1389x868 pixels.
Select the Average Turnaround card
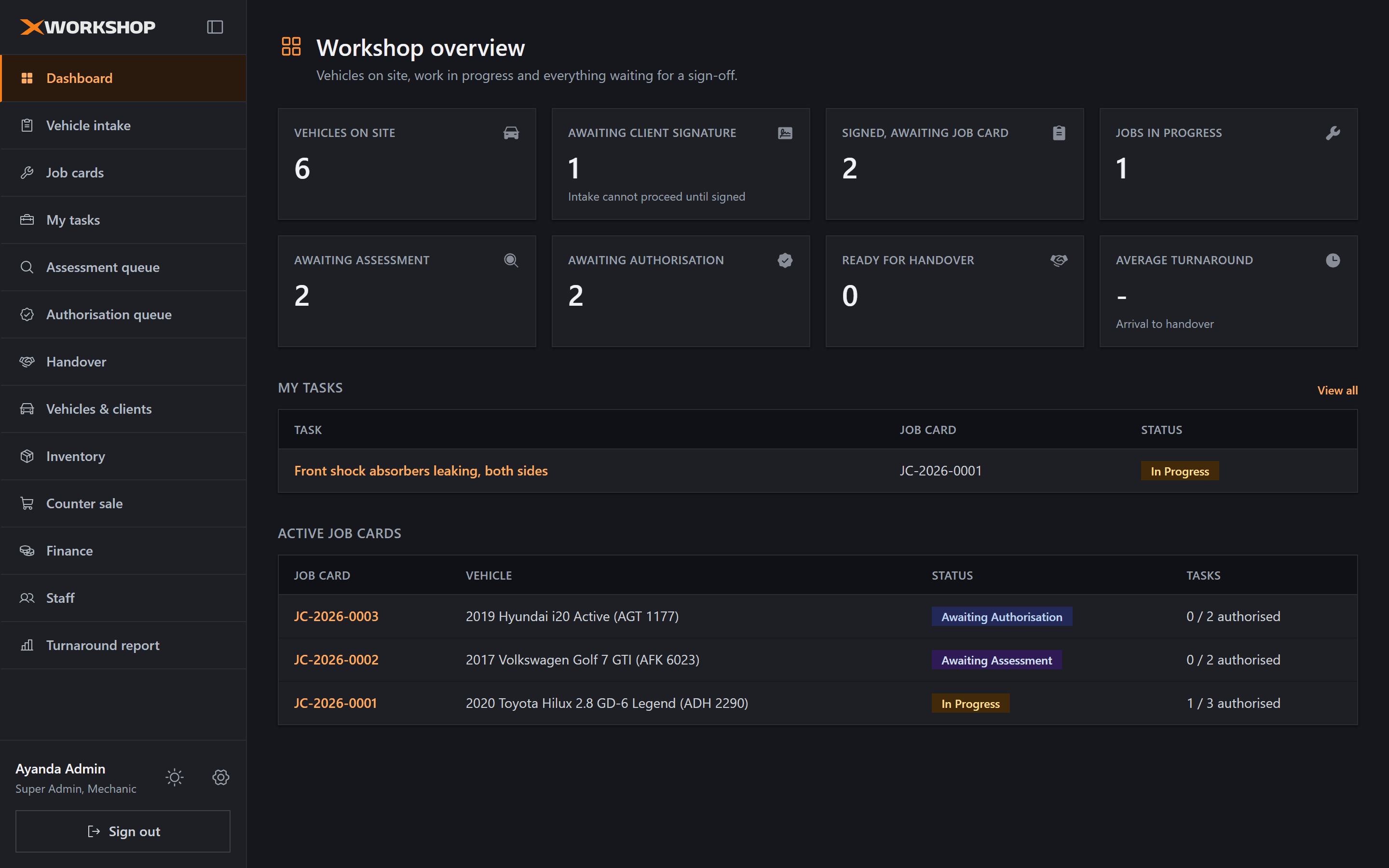(x=1228, y=291)
